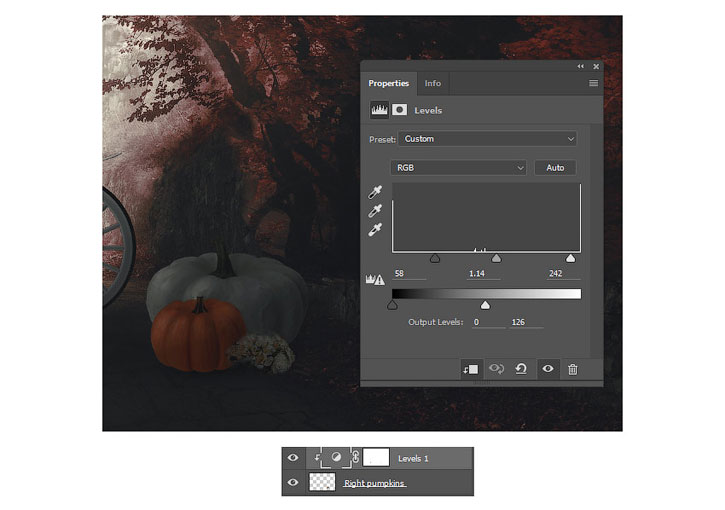This screenshot has width=725, height=510.
Task: Open the Properties panel menu icon
Action: click(593, 83)
